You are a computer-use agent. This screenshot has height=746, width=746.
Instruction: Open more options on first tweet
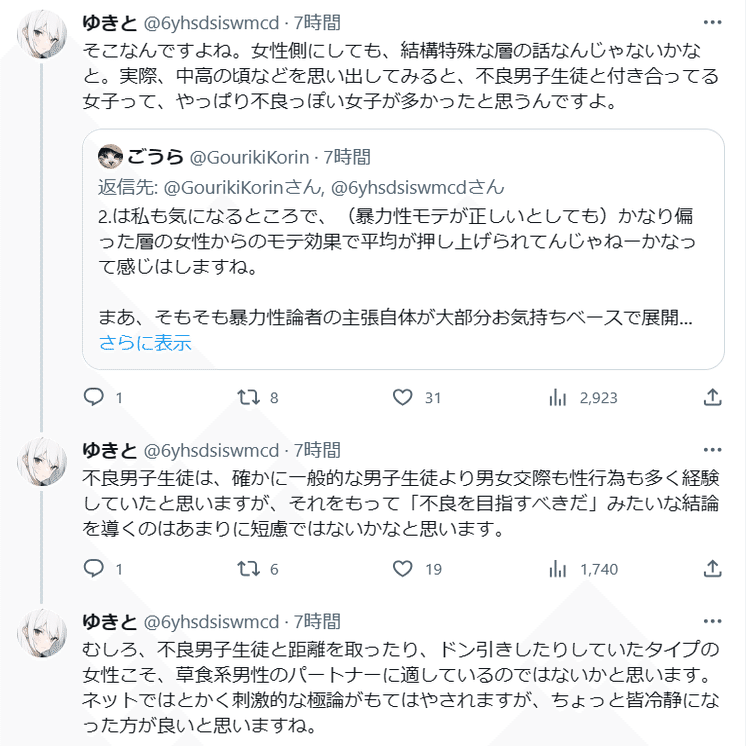click(x=711, y=22)
